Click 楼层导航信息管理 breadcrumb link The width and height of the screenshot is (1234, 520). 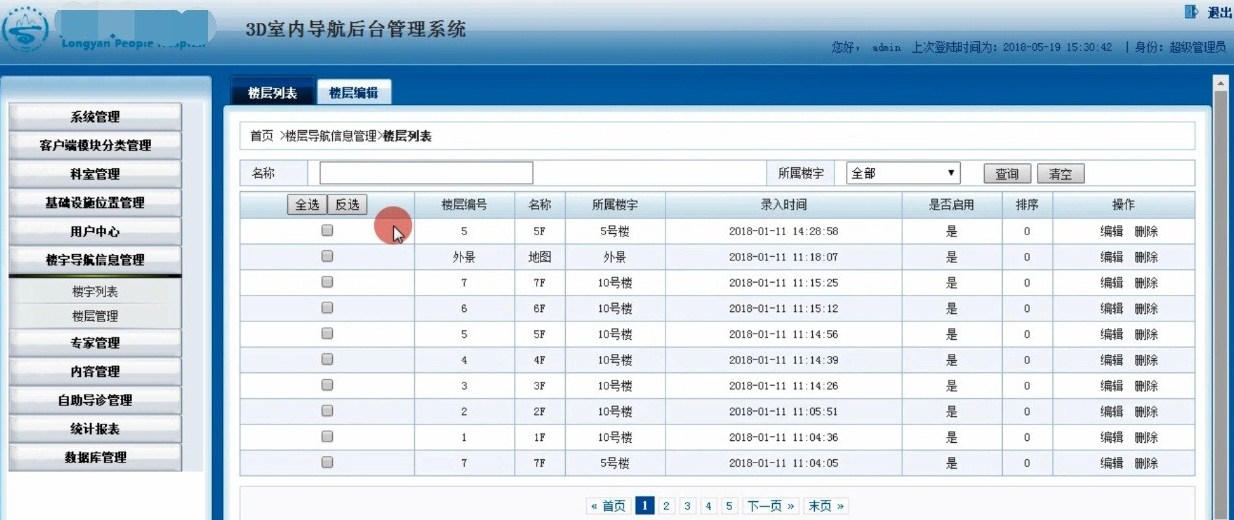point(331,136)
